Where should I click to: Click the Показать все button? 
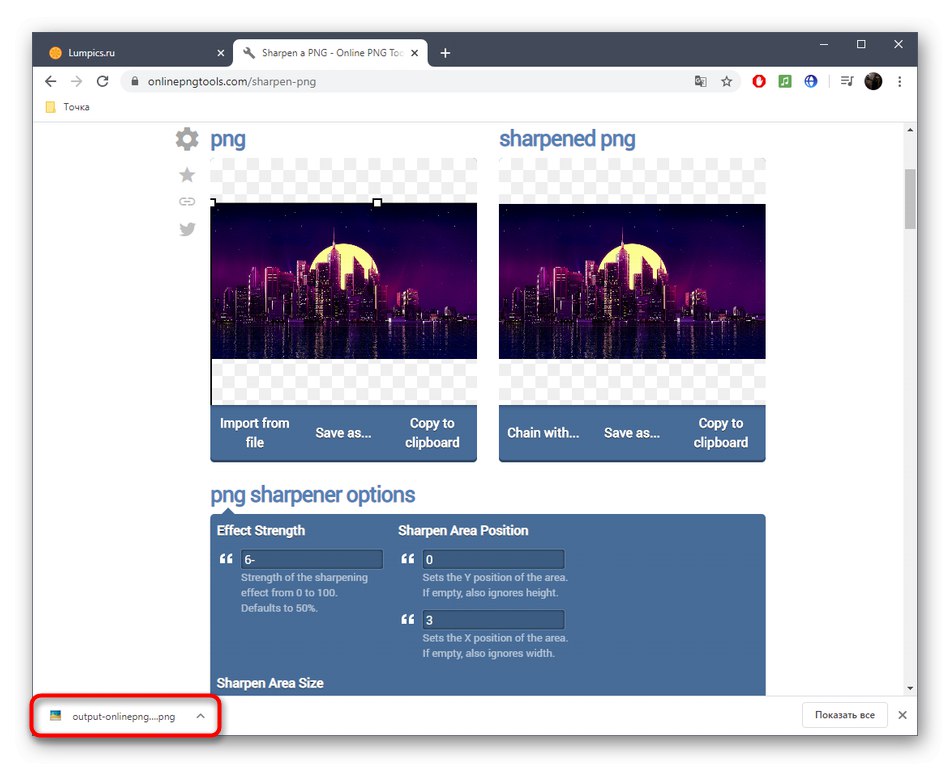click(843, 715)
